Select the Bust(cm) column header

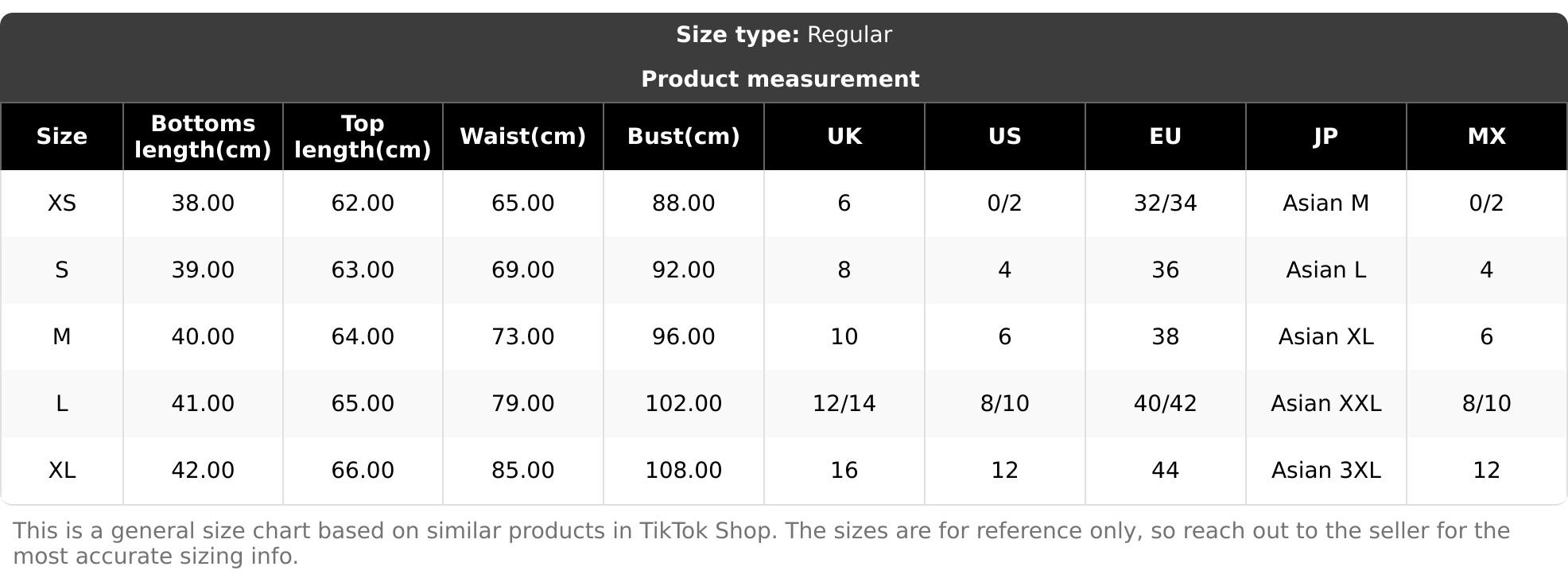[683, 137]
